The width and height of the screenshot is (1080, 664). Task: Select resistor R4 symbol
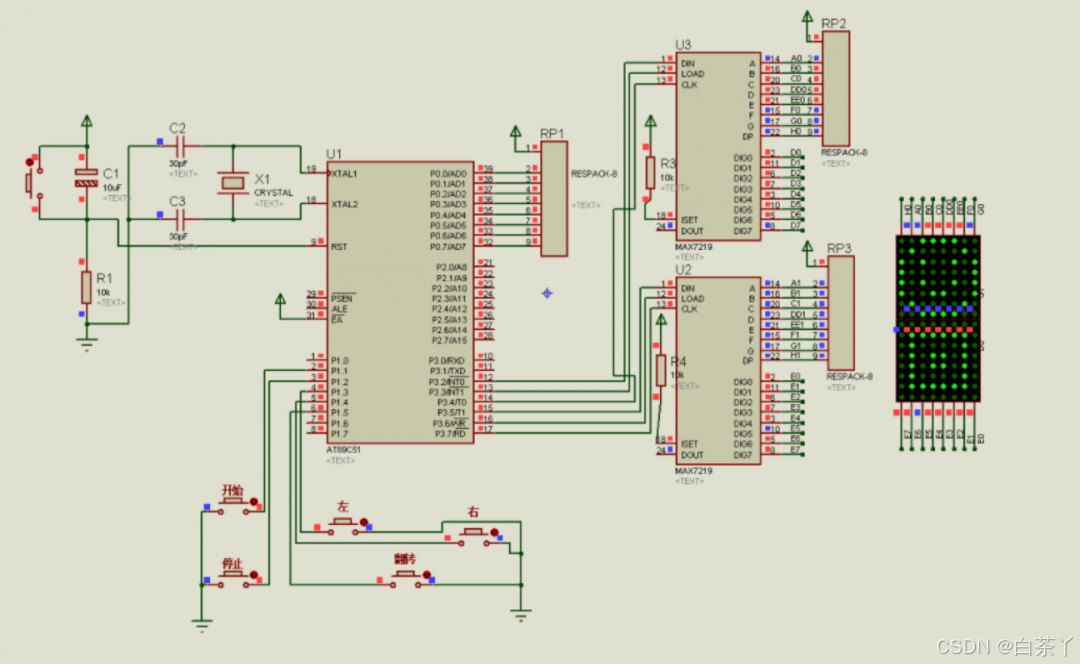click(x=661, y=371)
